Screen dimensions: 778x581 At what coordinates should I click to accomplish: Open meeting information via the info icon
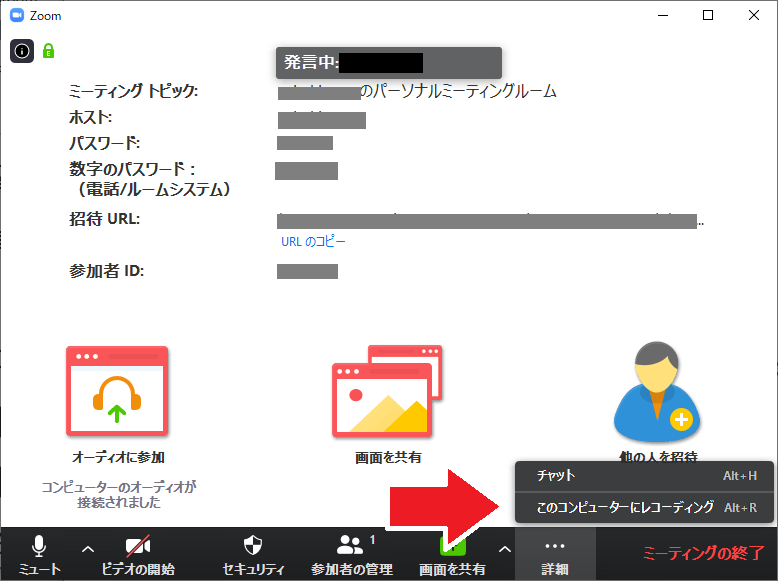click(x=22, y=51)
